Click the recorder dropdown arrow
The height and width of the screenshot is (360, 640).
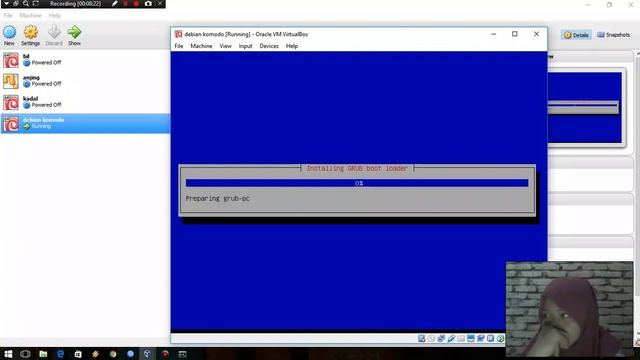pos(6,3)
